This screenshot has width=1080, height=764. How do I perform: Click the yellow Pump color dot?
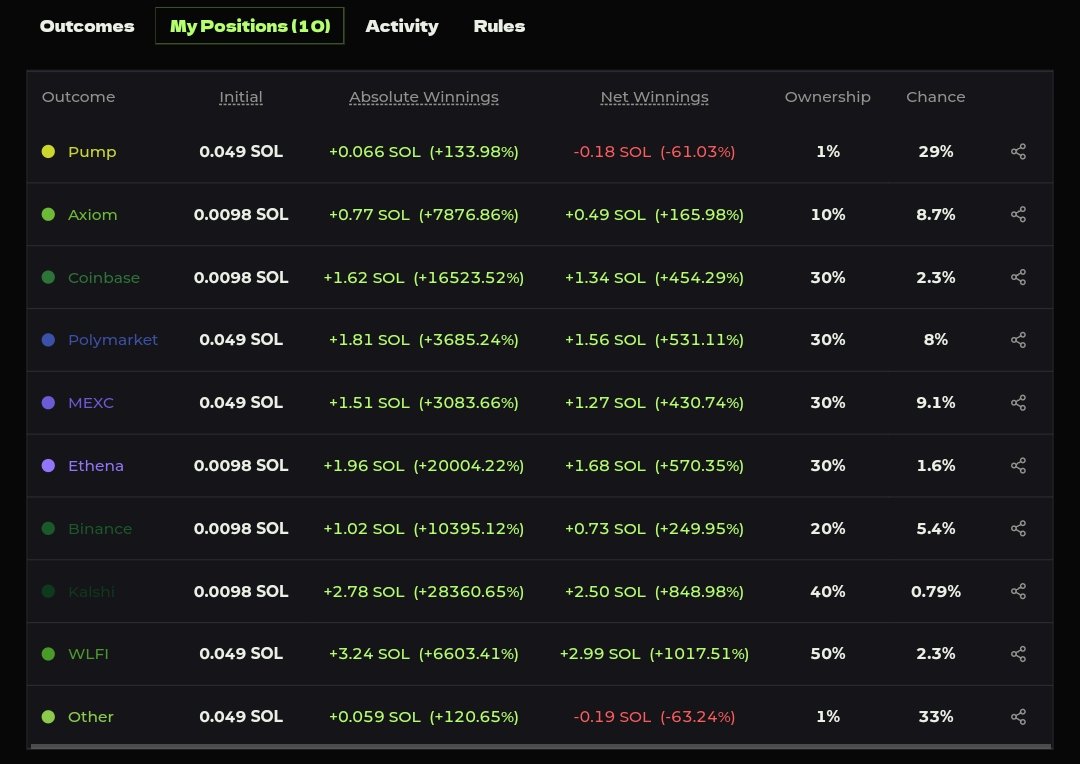(48, 152)
